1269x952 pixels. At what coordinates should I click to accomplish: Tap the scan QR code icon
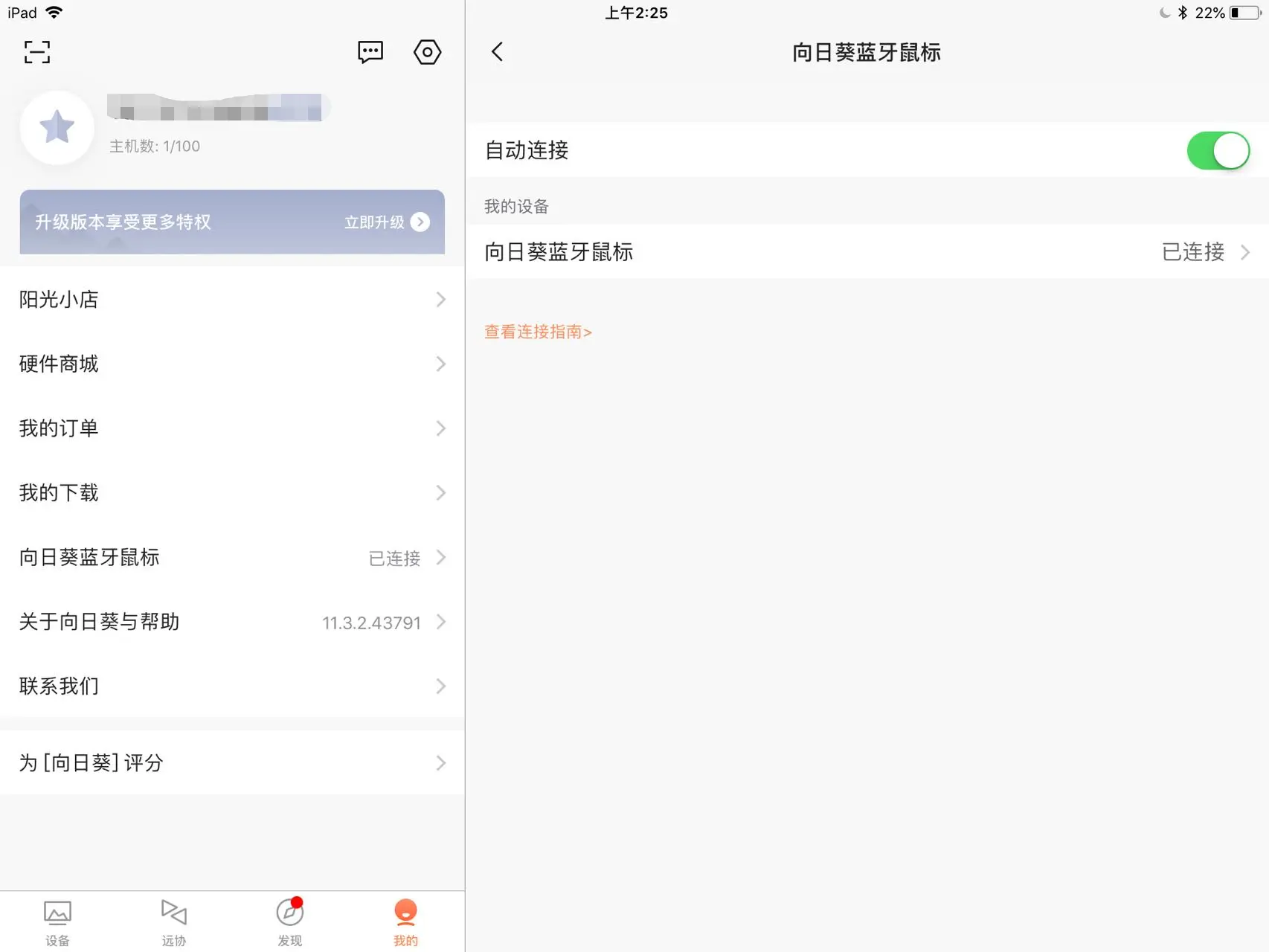(x=37, y=52)
